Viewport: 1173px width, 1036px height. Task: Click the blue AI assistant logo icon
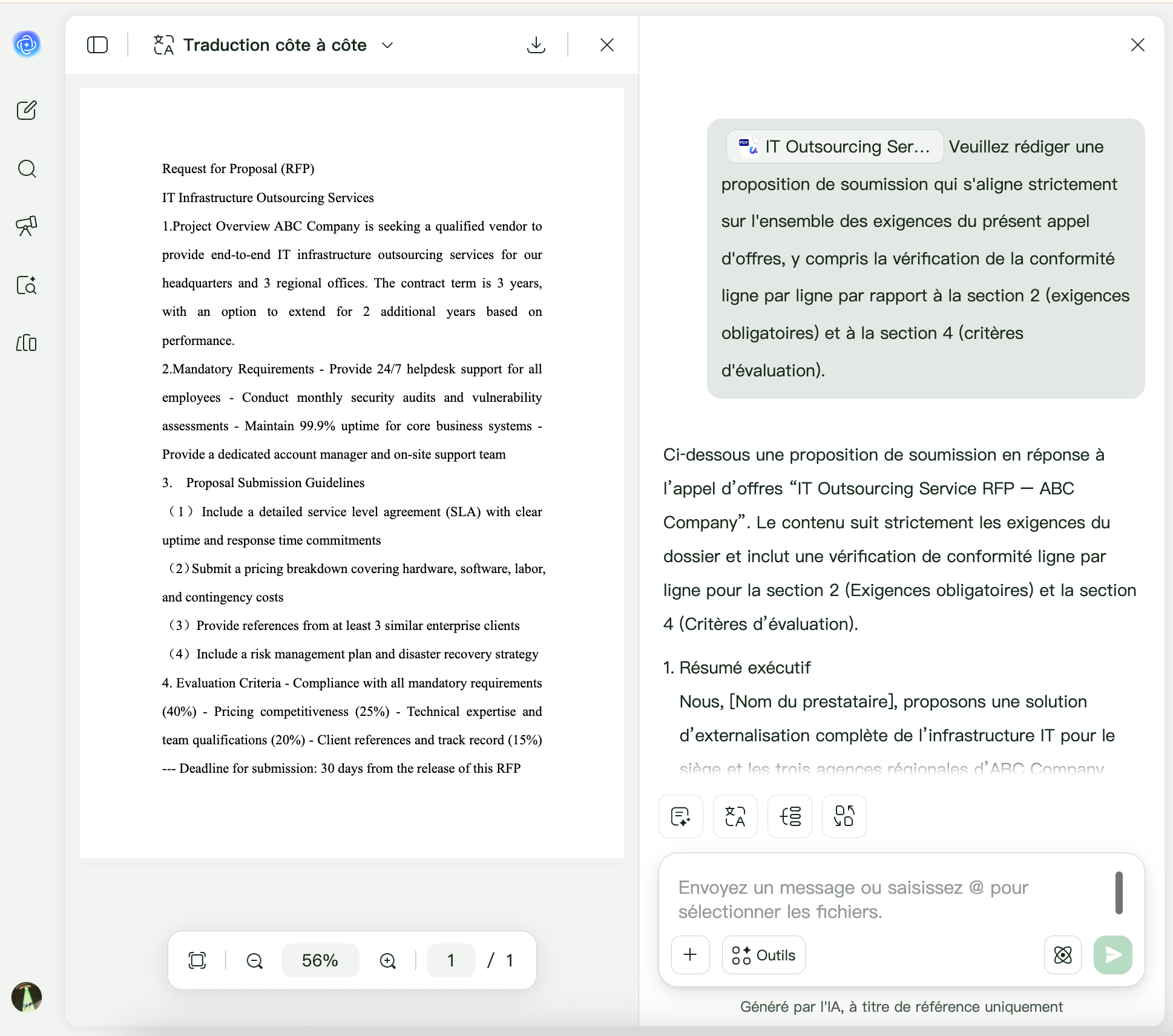click(x=27, y=44)
